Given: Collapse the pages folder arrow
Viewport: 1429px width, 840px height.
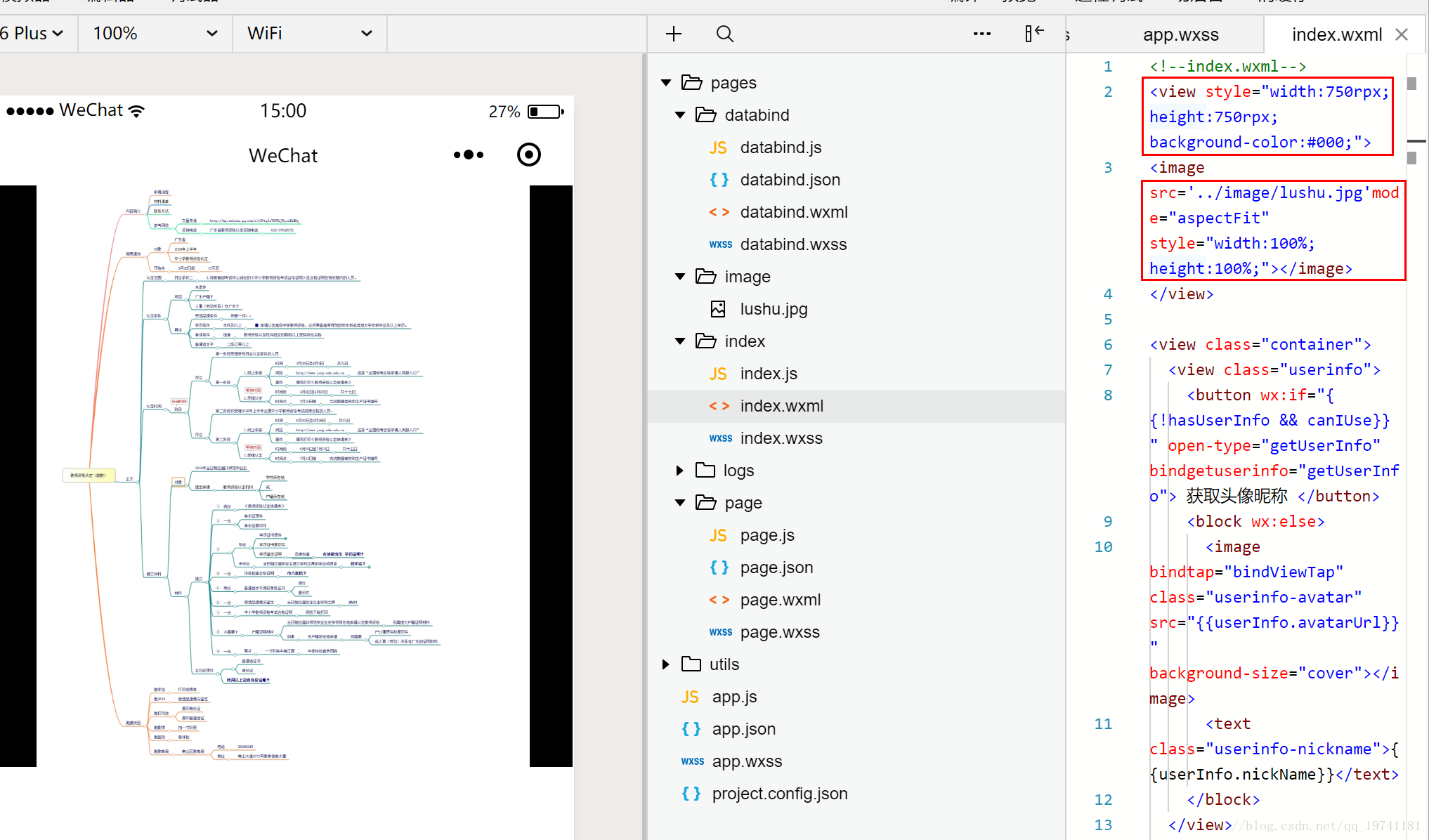Looking at the screenshot, I should tap(666, 83).
